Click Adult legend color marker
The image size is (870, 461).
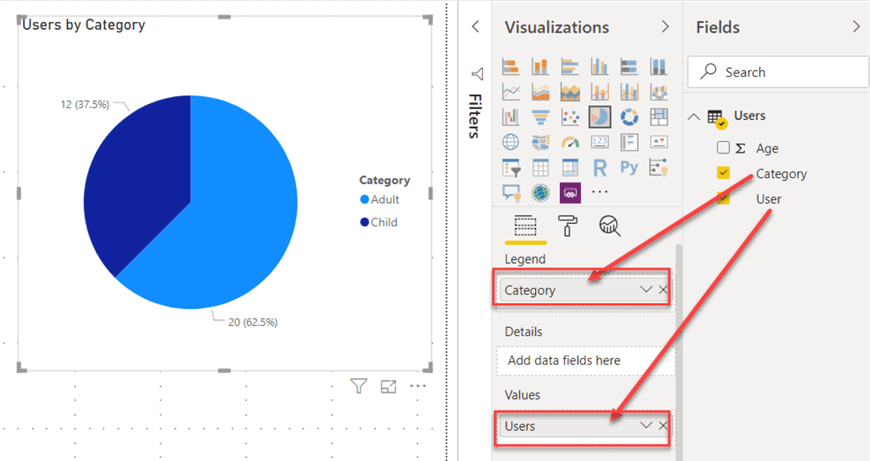pos(365,199)
